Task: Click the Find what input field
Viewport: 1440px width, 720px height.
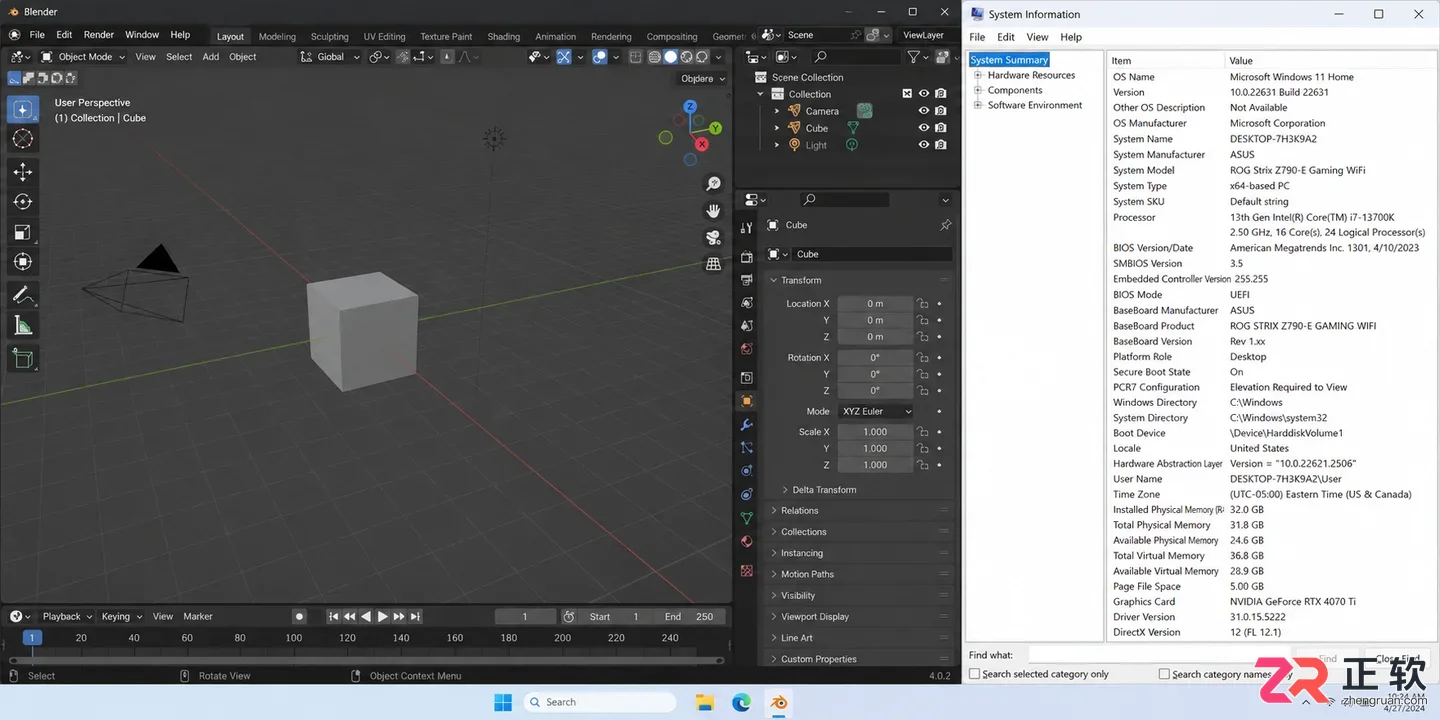Action: click(x=1158, y=656)
